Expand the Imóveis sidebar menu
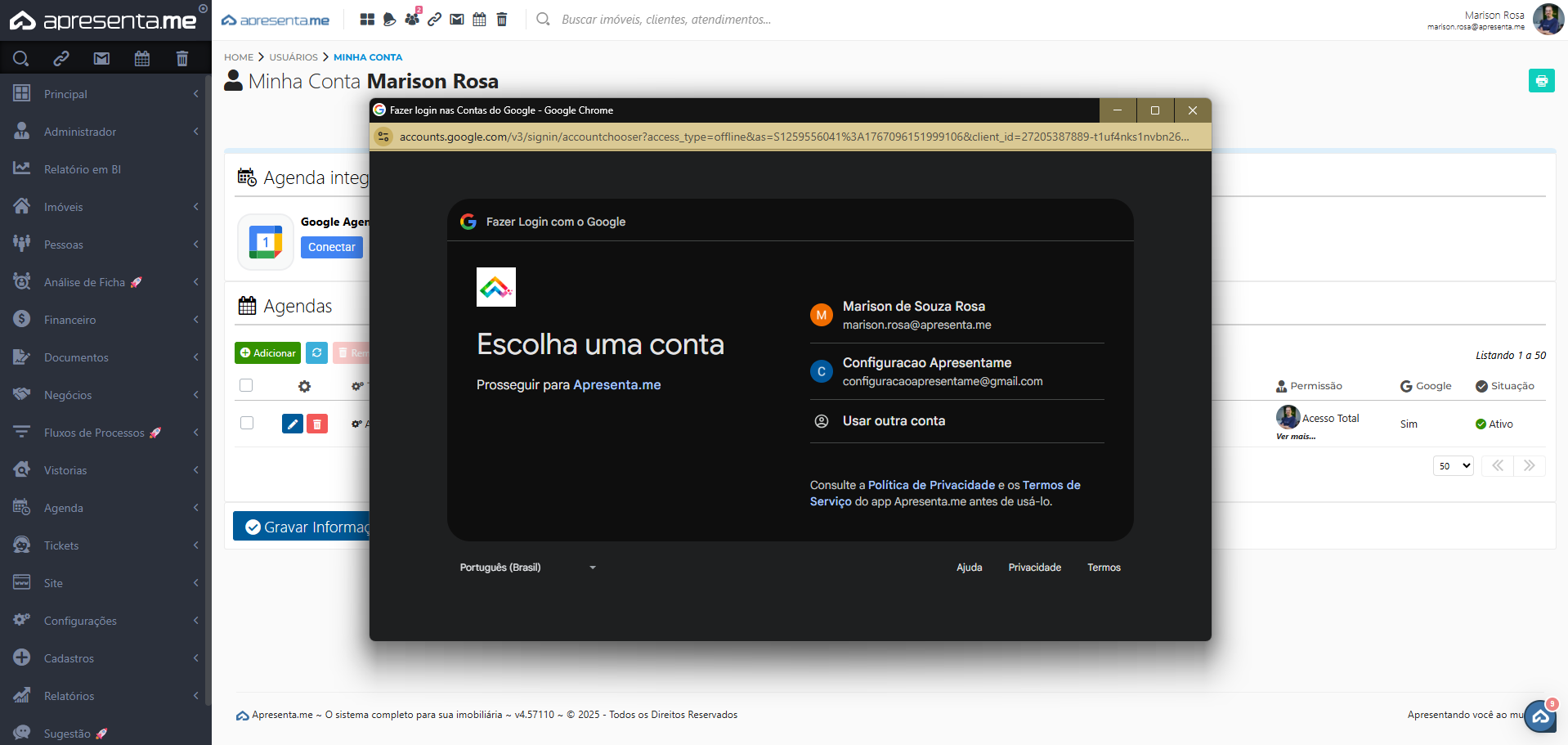The width and height of the screenshot is (1568, 745). coord(105,207)
